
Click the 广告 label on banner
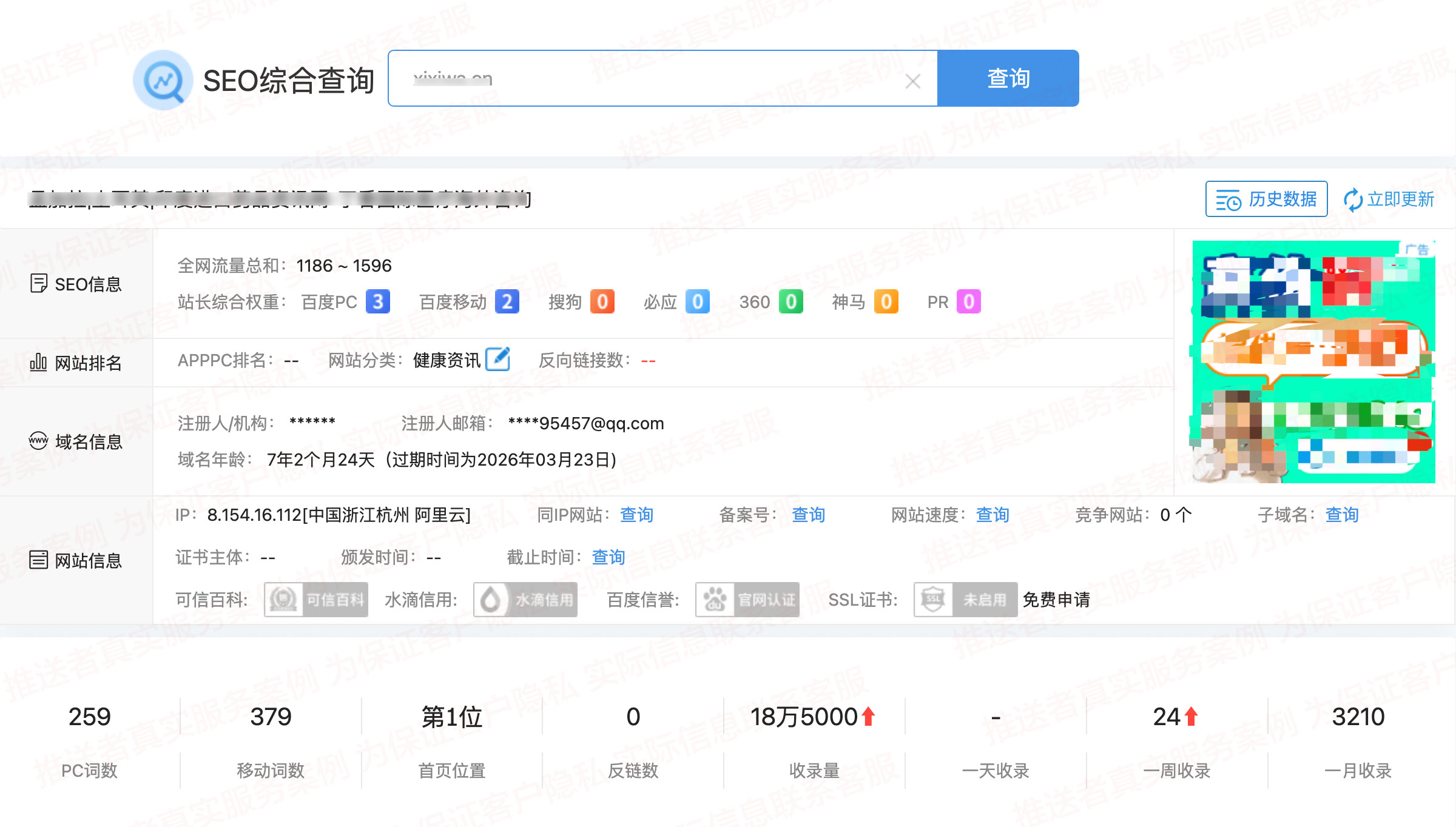[1417, 249]
